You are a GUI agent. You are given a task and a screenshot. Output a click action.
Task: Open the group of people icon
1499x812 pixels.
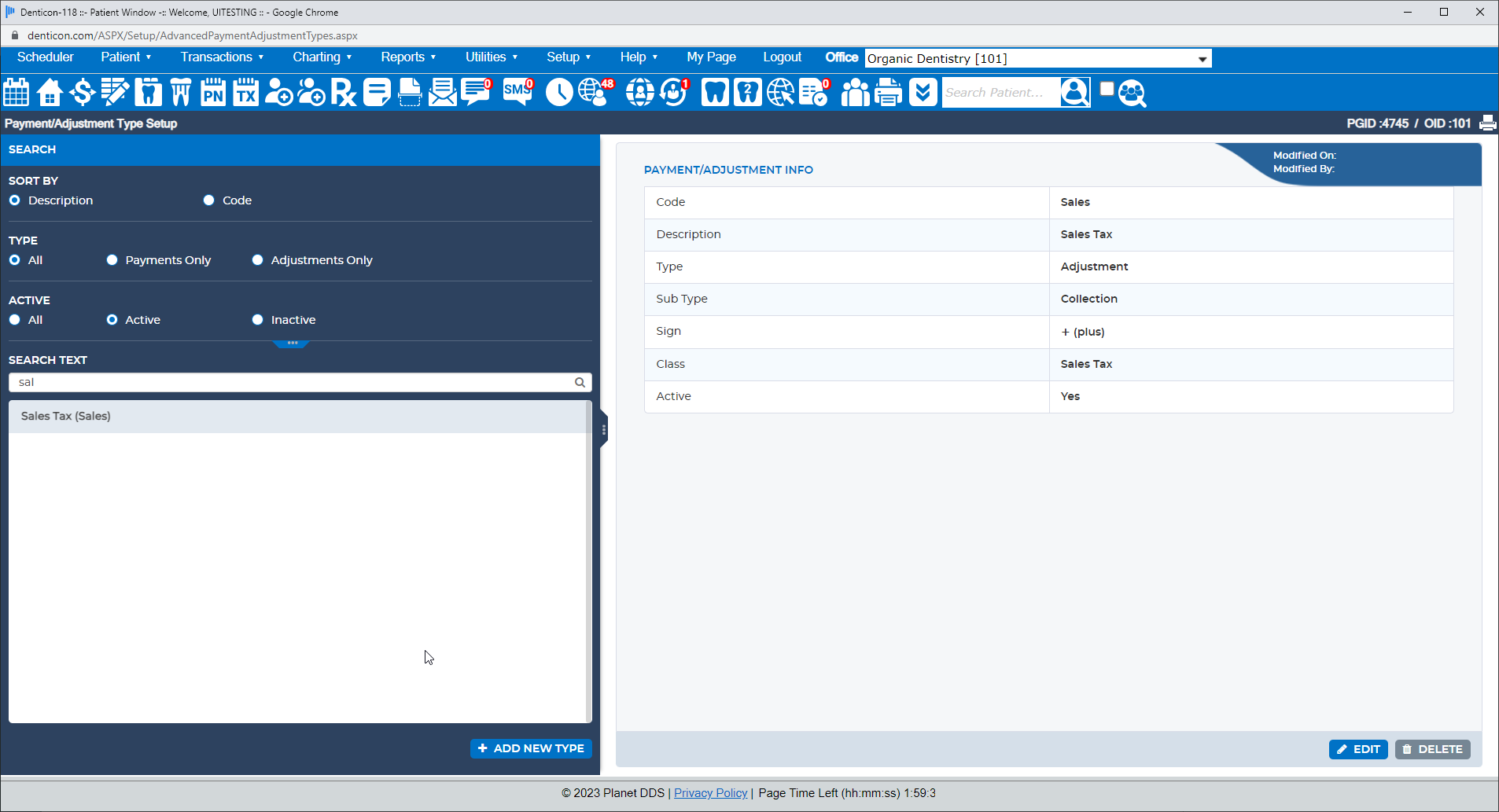[x=856, y=92]
